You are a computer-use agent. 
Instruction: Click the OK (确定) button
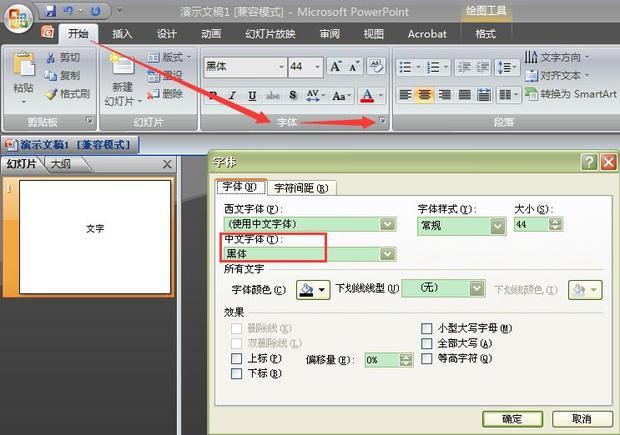coord(512,418)
